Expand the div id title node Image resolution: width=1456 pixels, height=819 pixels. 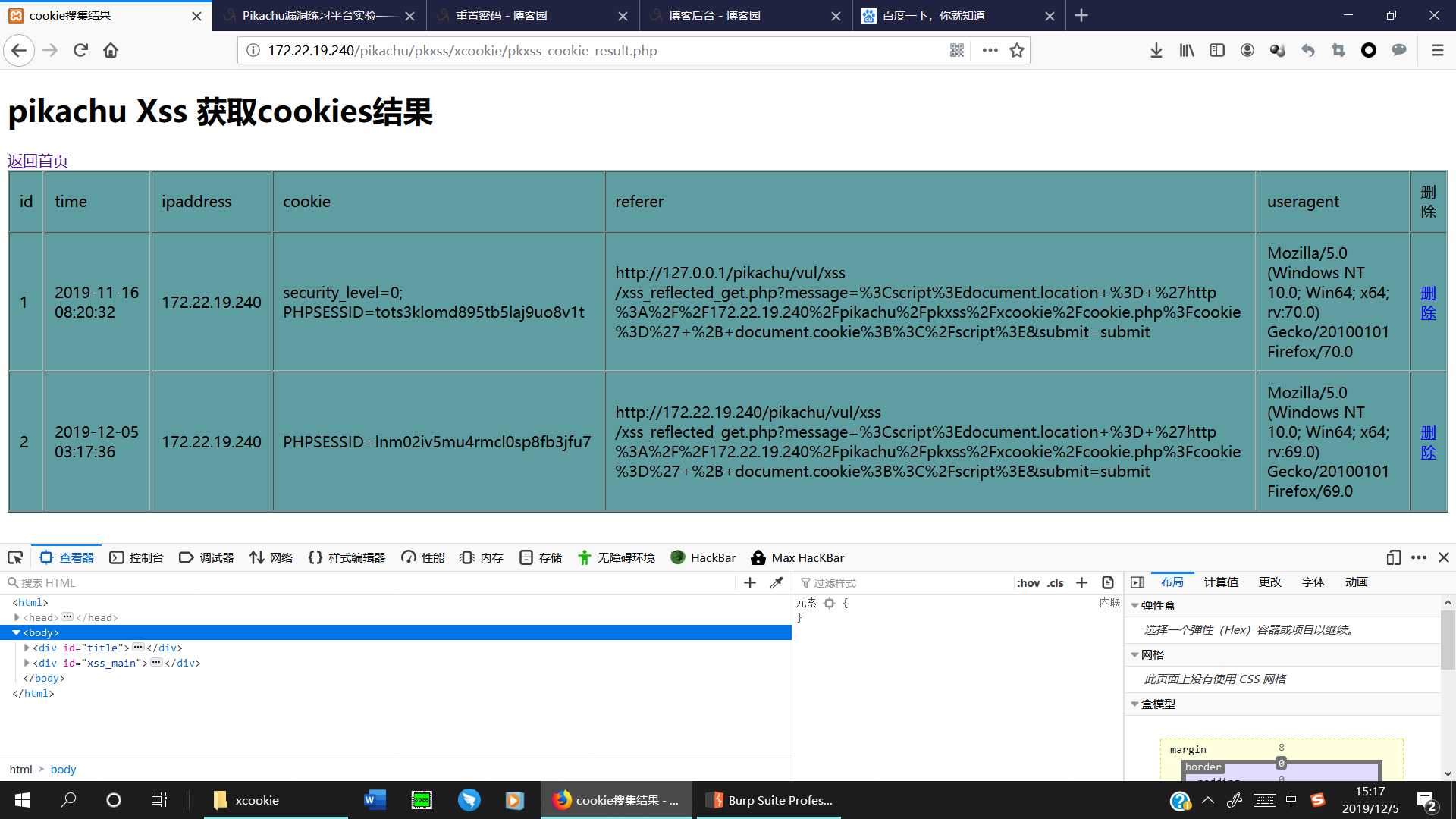(x=27, y=648)
